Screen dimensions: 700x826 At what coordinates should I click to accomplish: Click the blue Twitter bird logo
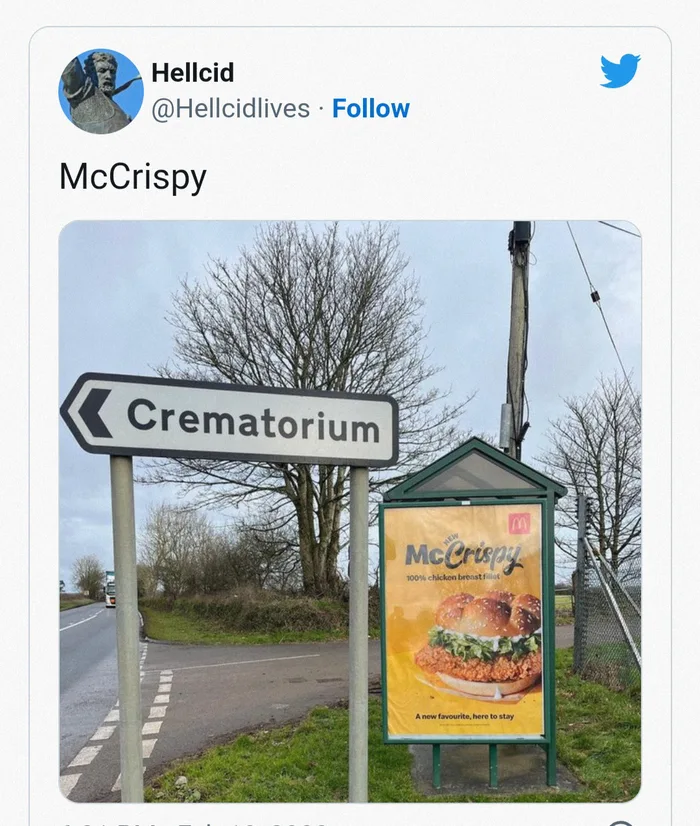[x=620, y=70]
